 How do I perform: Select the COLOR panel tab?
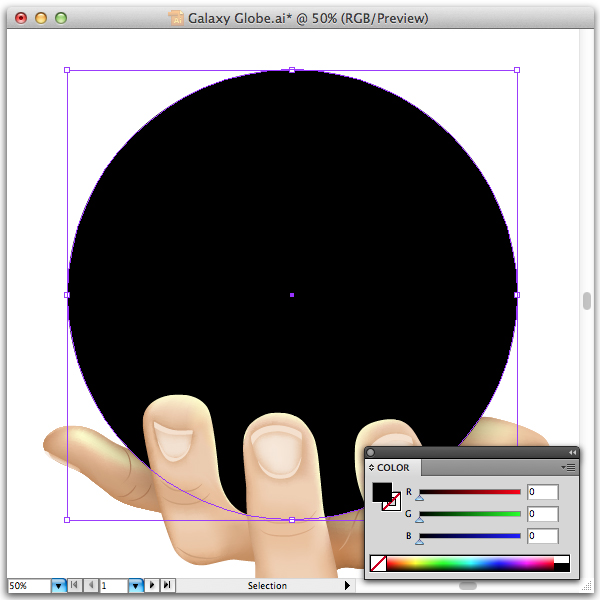pos(393,468)
